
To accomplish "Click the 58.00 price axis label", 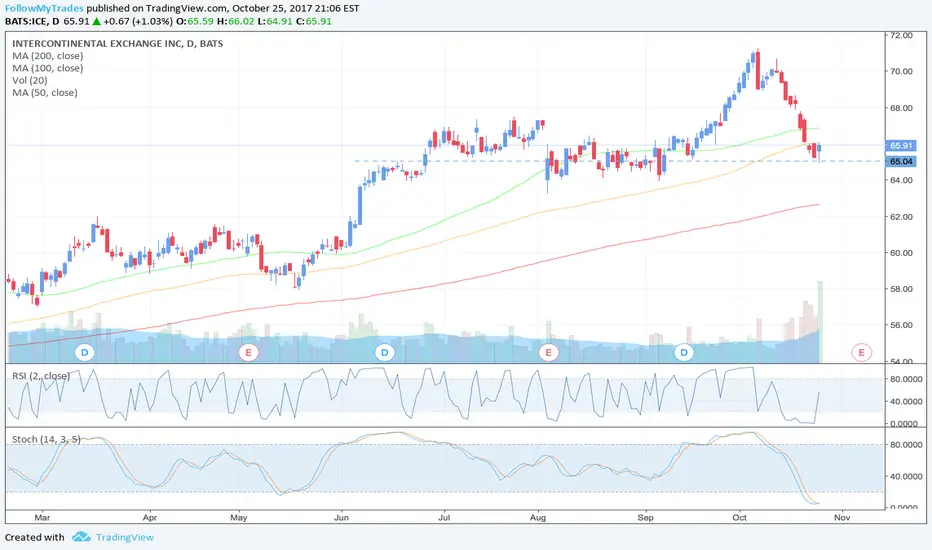I will click(x=901, y=289).
